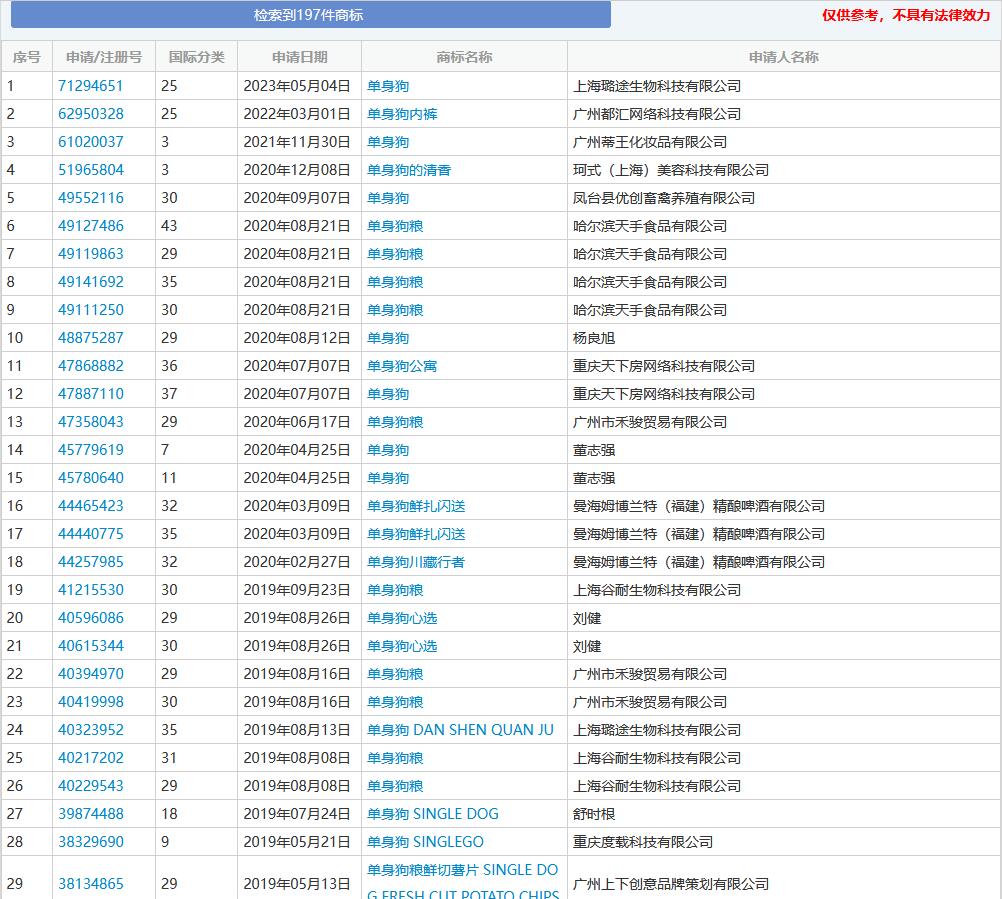Viewport: 1002px width, 899px height.
Task: Open registration number 38329690
Action: tap(91, 841)
